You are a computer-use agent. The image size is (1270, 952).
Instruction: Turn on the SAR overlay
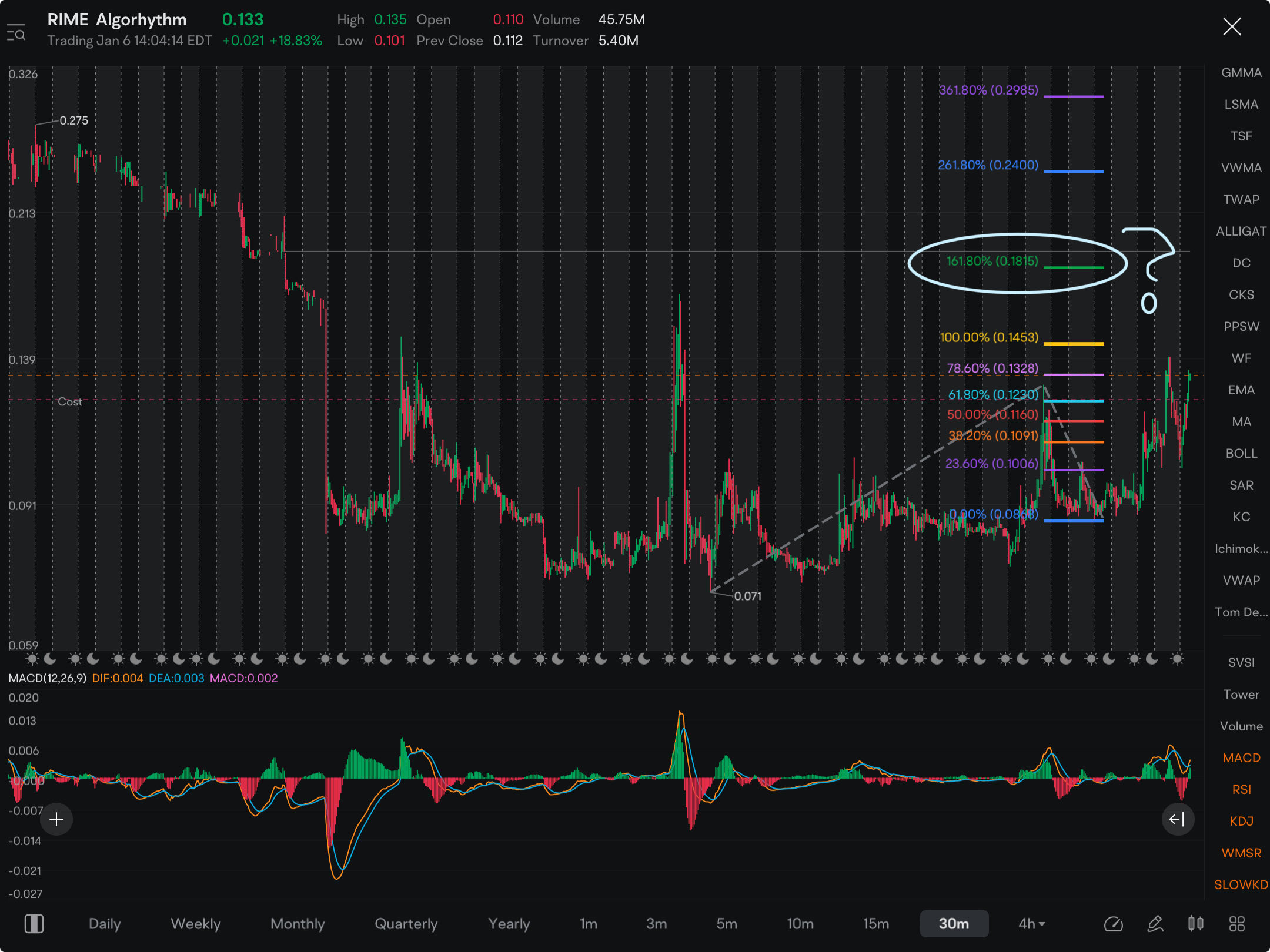coord(1241,485)
